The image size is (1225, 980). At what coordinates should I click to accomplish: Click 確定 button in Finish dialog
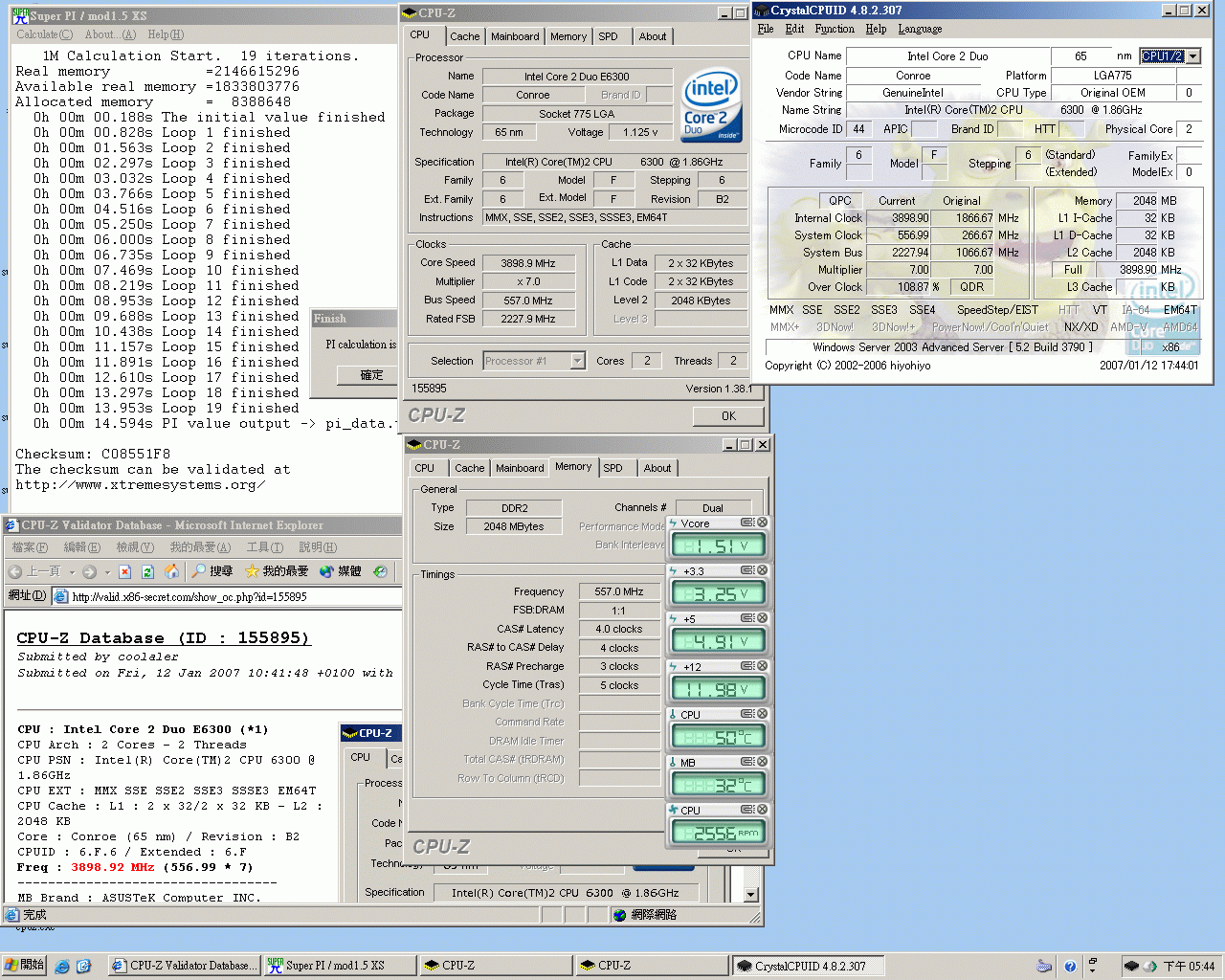tap(371, 375)
